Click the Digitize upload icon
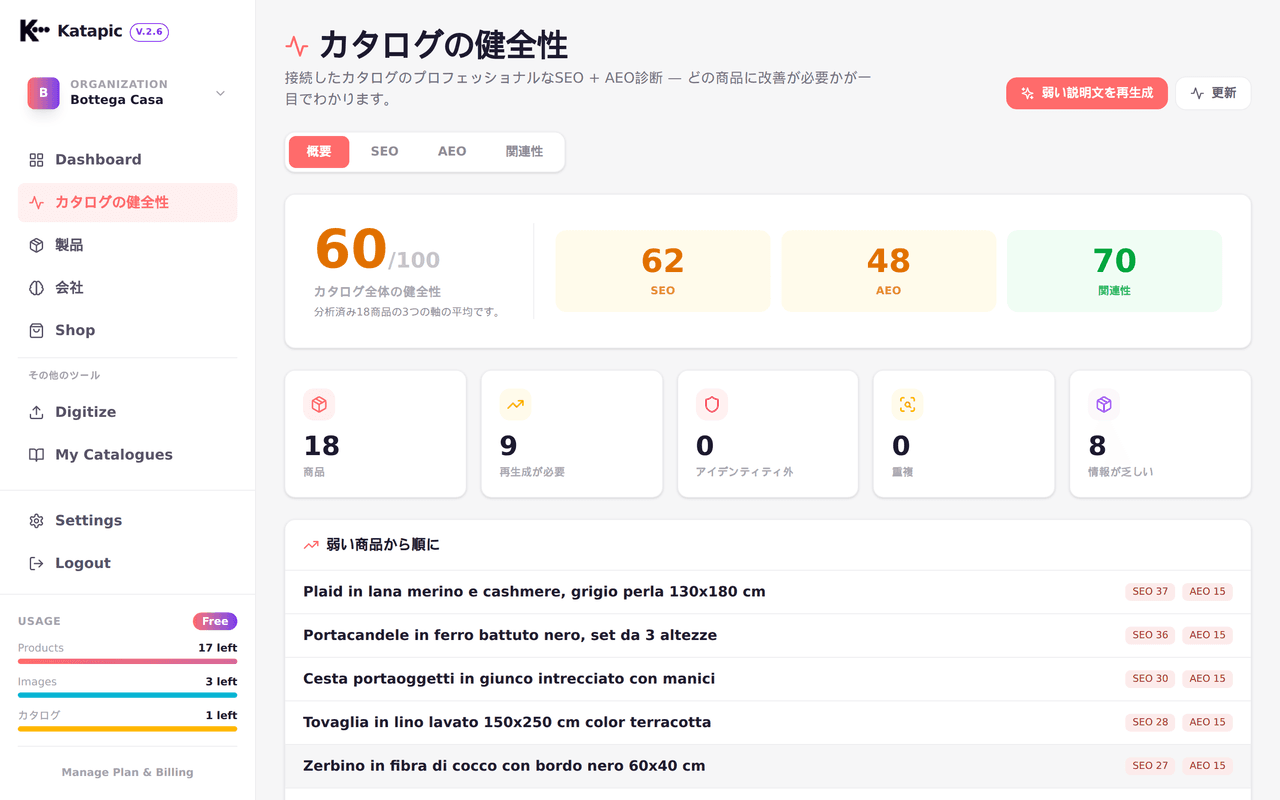This screenshot has width=1280, height=800. [36, 412]
